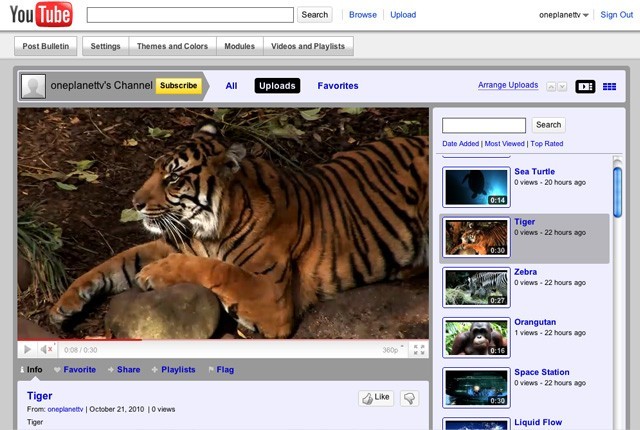This screenshot has width=640, height=430.
Task: Select the Info tab below video
Action: [x=31, y=370]
